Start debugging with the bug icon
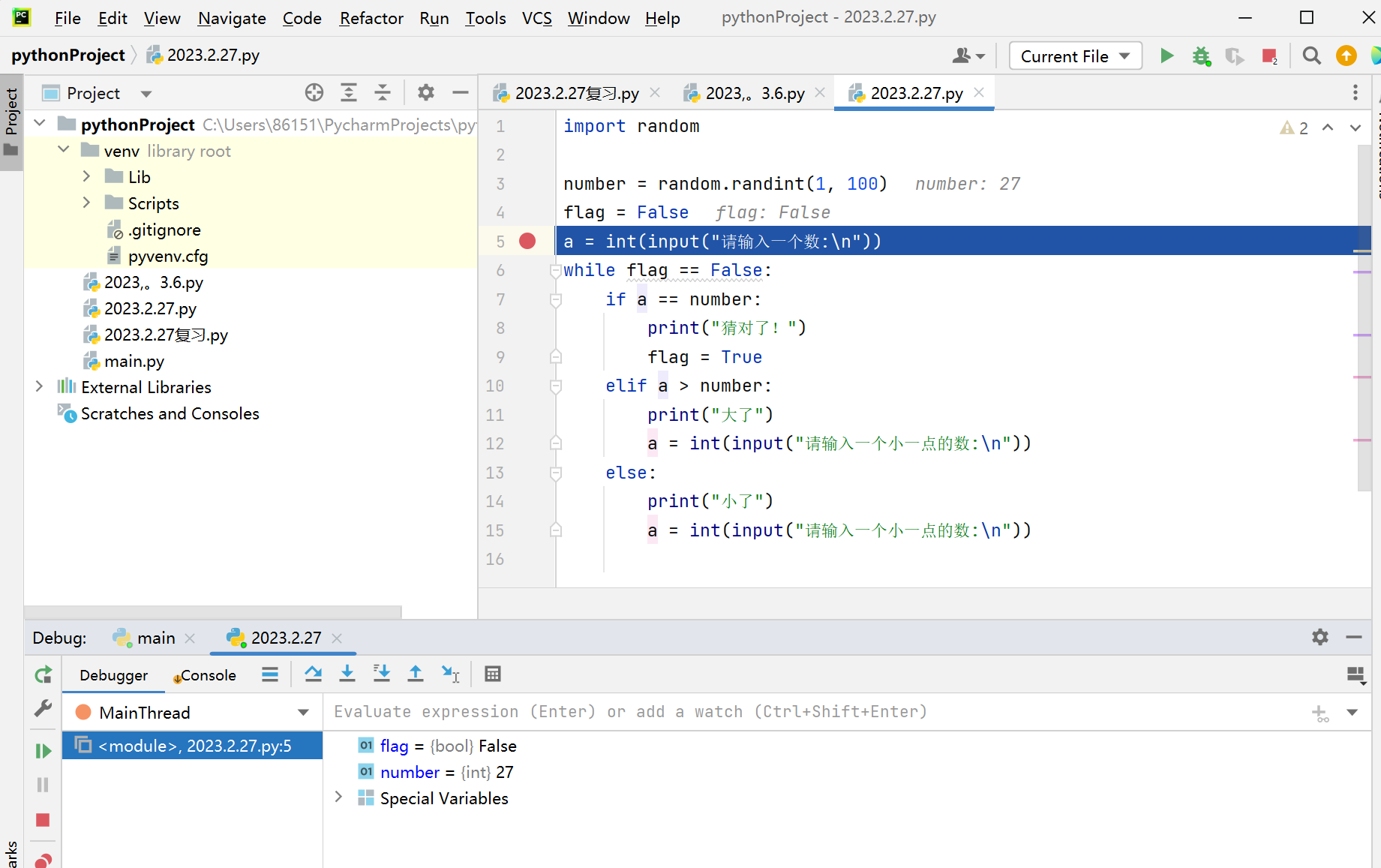 click(x=1201, y=56)
